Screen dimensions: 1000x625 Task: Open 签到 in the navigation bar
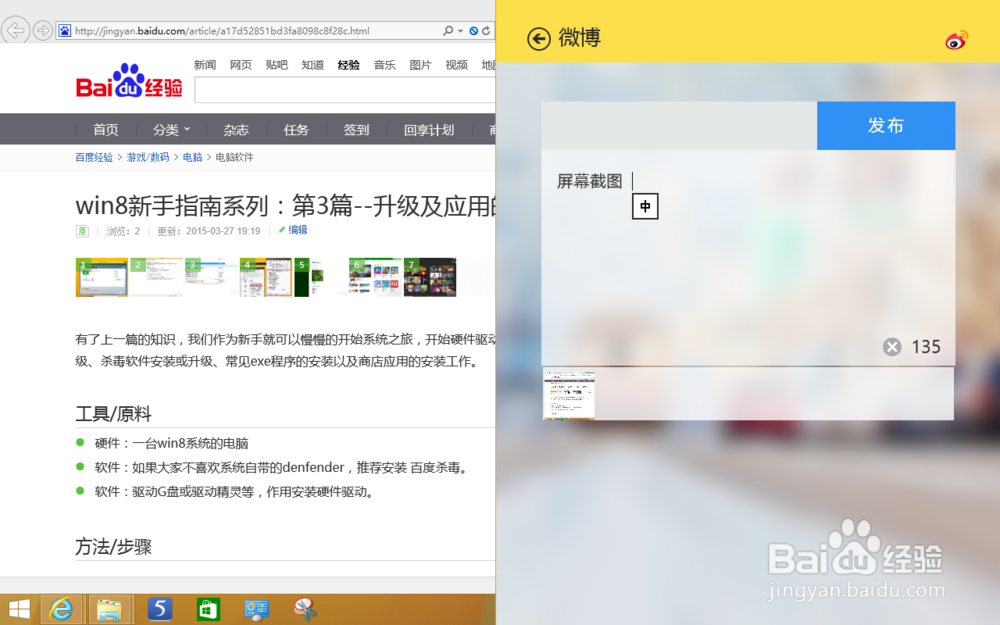pyautogui.click(x=357, y=130)
